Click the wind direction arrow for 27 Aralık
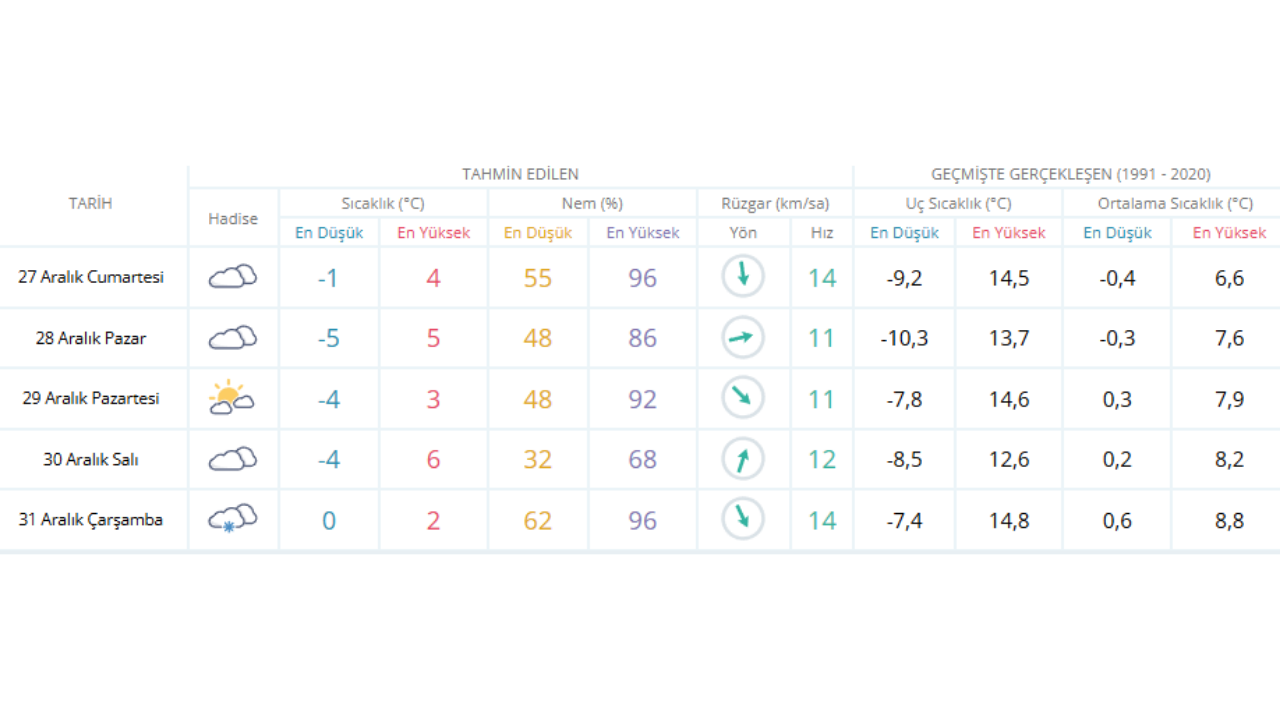1280x720 pixels. (743, 277)
